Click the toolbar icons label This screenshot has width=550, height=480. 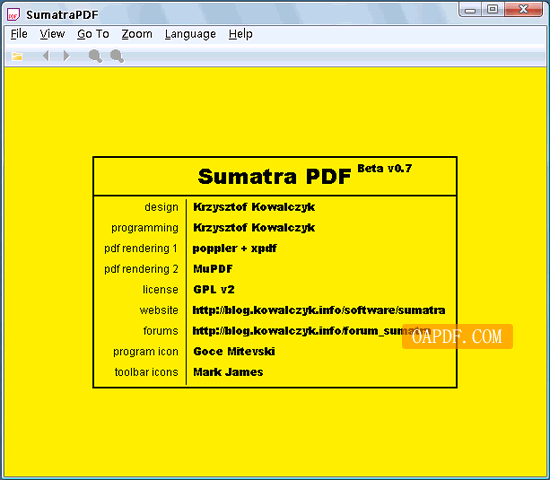pyautogui.click(x=146, y=372)
